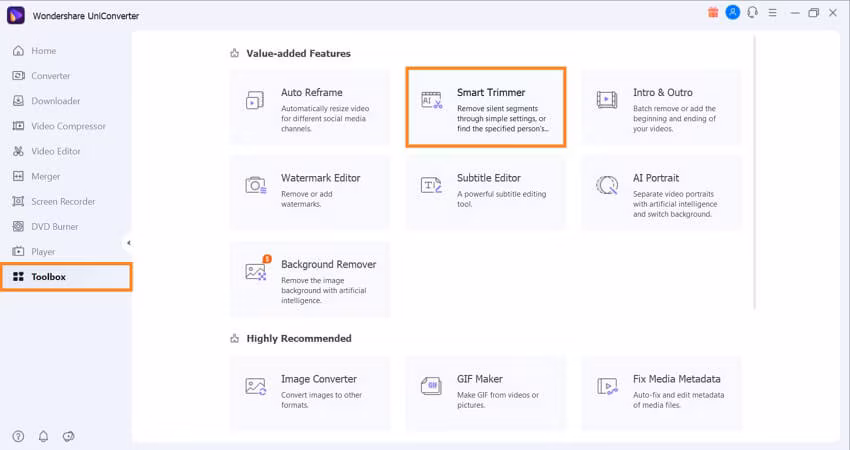Image resolution: width=850 pixels, height=450 pixels.
Task: Launch the Smart Trimmer tool
Action: point(486,107)
